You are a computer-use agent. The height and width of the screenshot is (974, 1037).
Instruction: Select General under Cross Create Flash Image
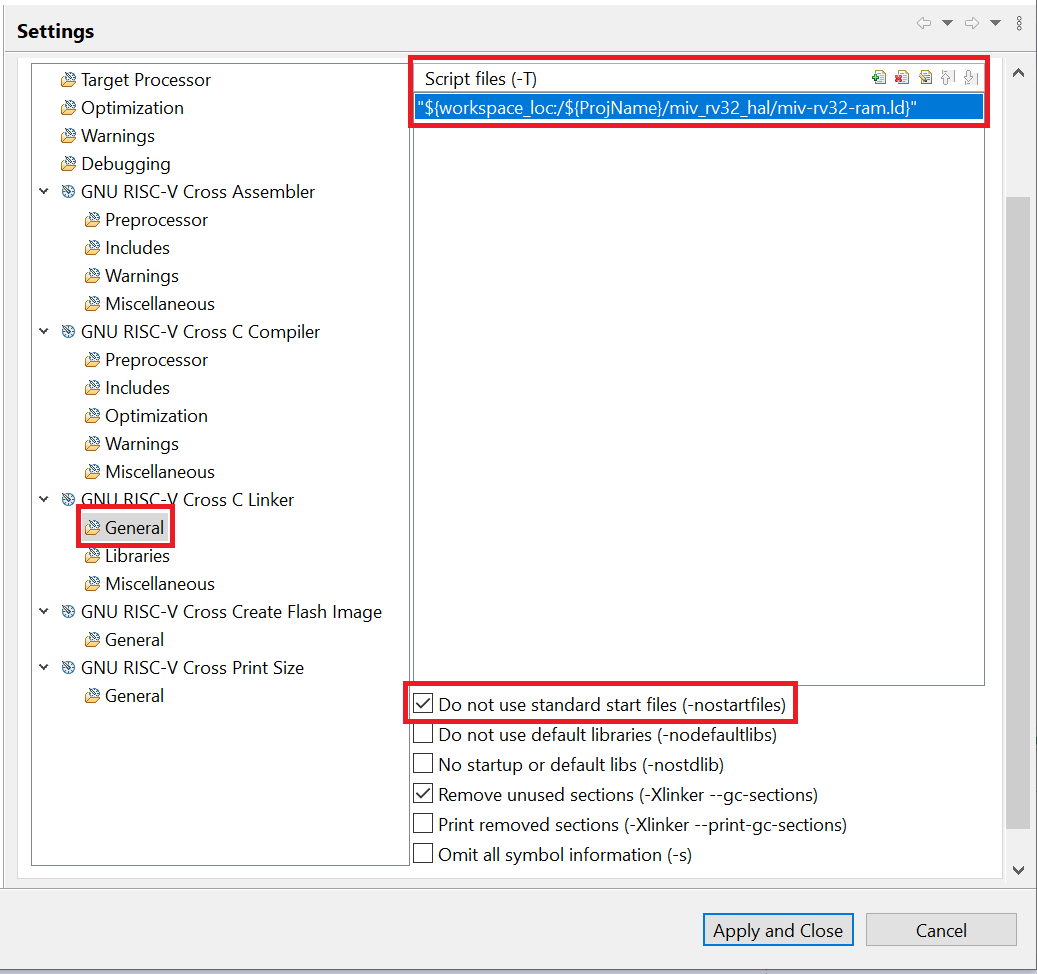point(134,640)
